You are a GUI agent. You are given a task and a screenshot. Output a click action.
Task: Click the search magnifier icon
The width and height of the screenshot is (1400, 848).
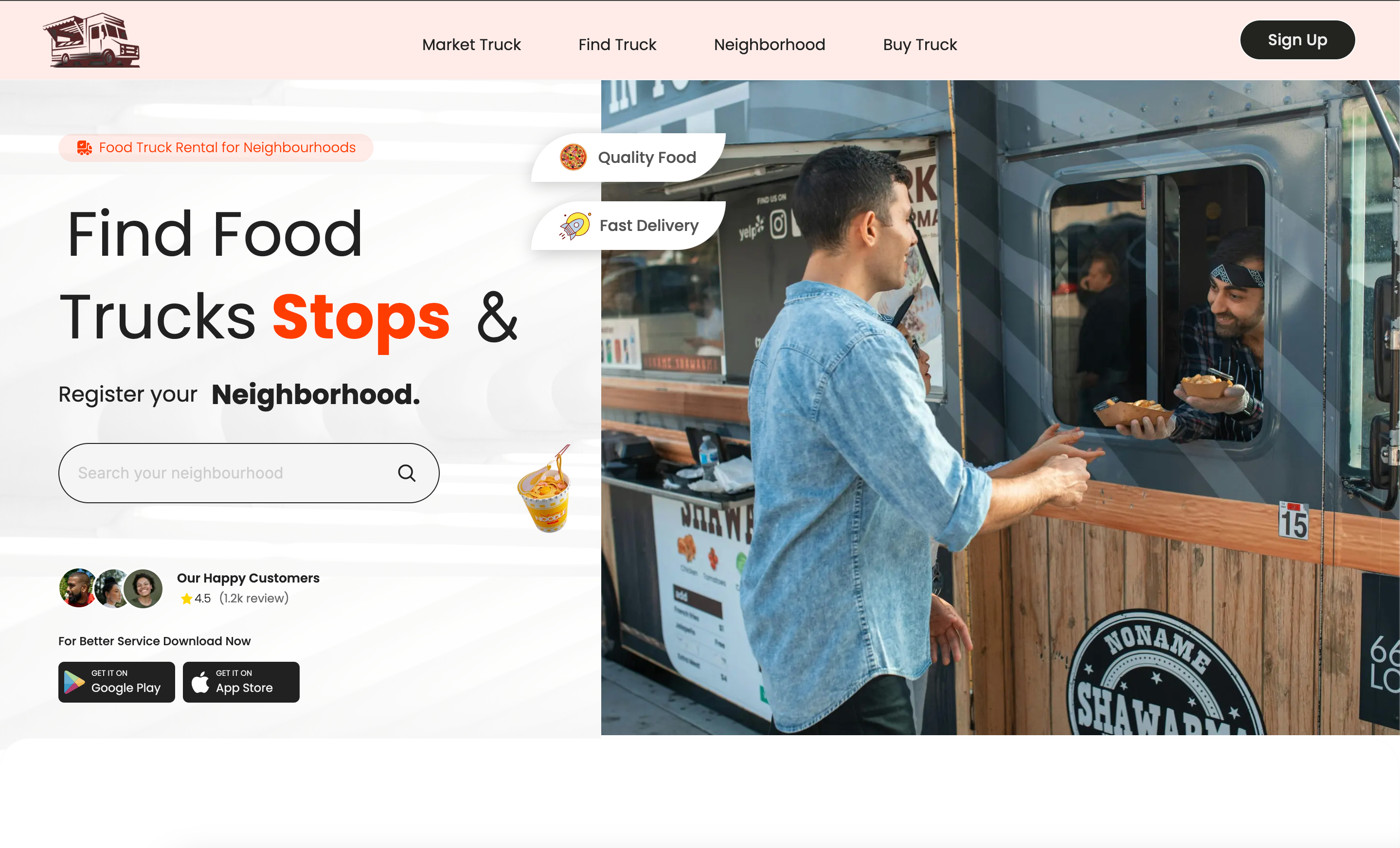[406, 473]
